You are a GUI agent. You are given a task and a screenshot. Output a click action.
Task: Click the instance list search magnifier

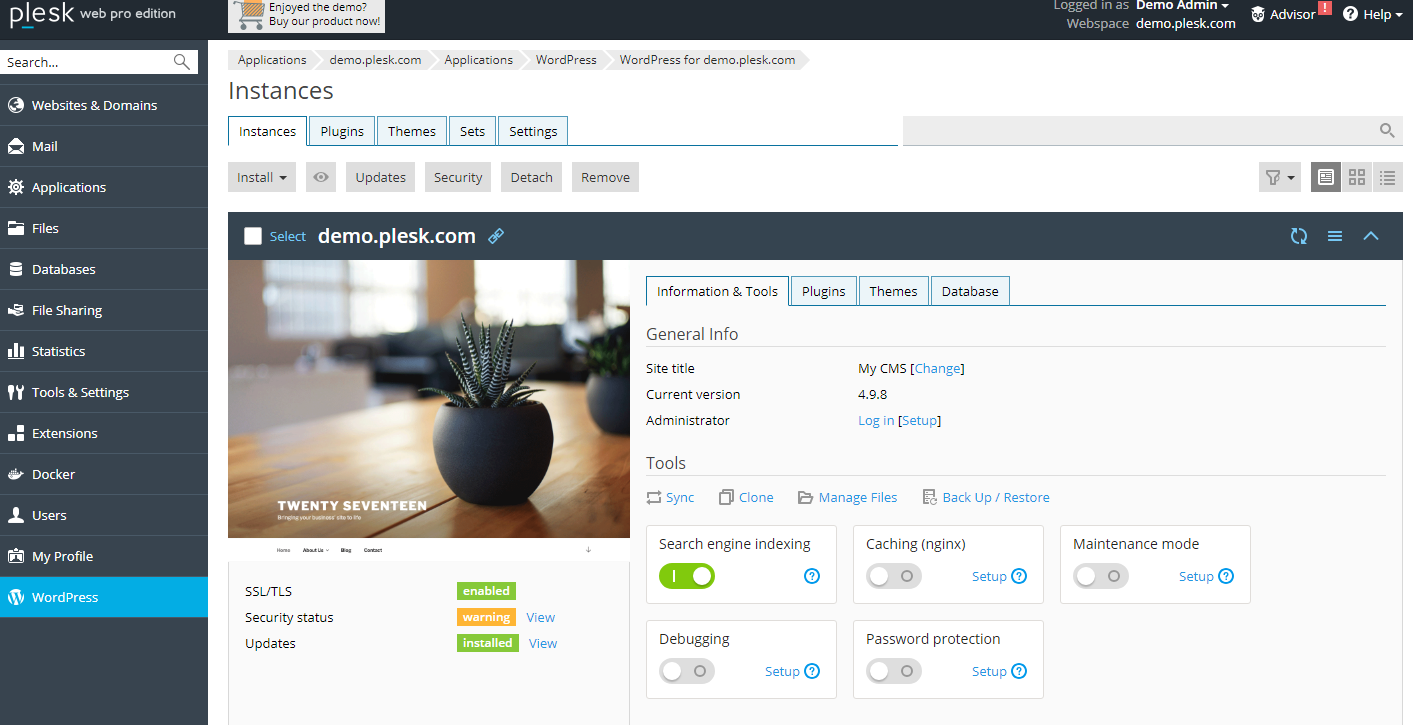pyautogui.click(x=1387, y=130)
